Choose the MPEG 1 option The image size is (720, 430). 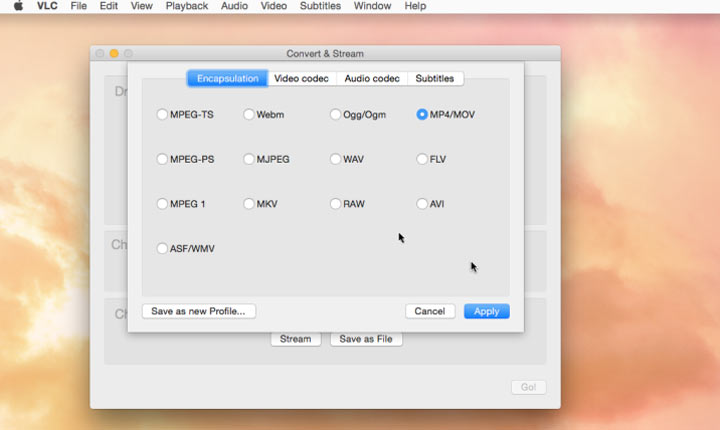coord(162,204)
